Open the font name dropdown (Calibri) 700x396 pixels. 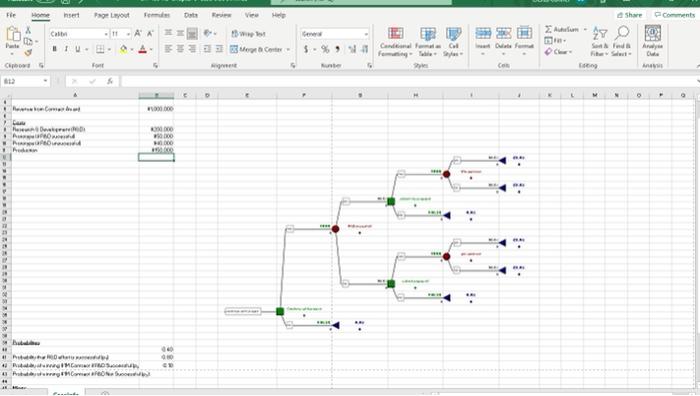pos(106,34)
